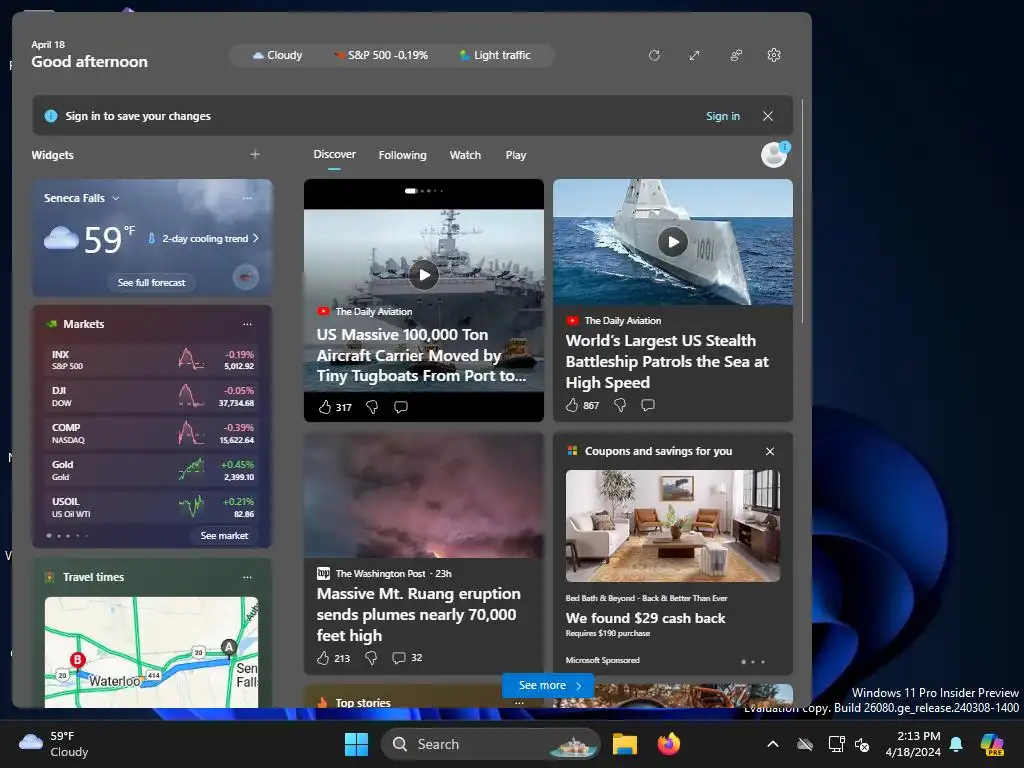The width and height of the screenshot is (1024, 768).
Task: Click Sign in link
Action: pos(722,116)
